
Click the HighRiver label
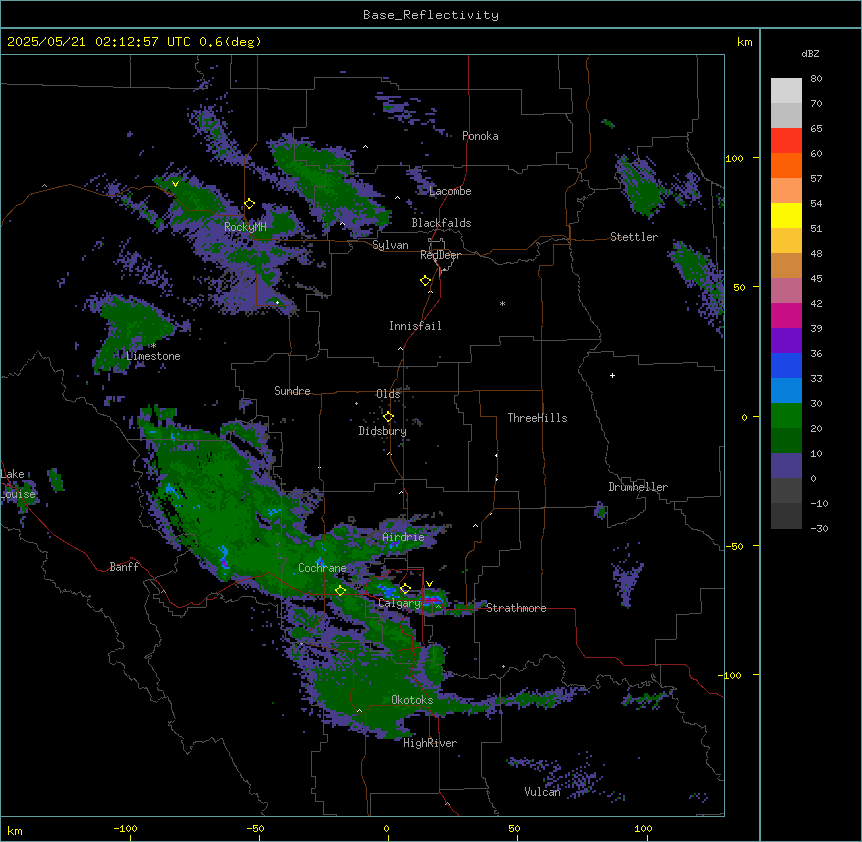(430, 743)
